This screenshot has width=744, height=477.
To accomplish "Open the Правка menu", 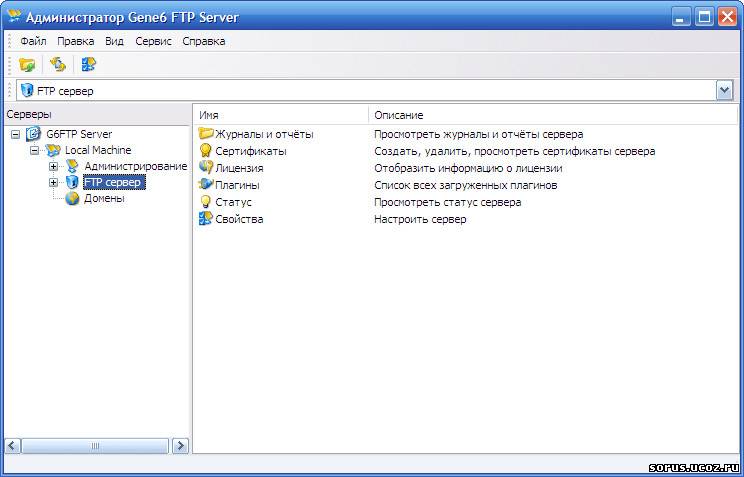I will click(75, 41).
